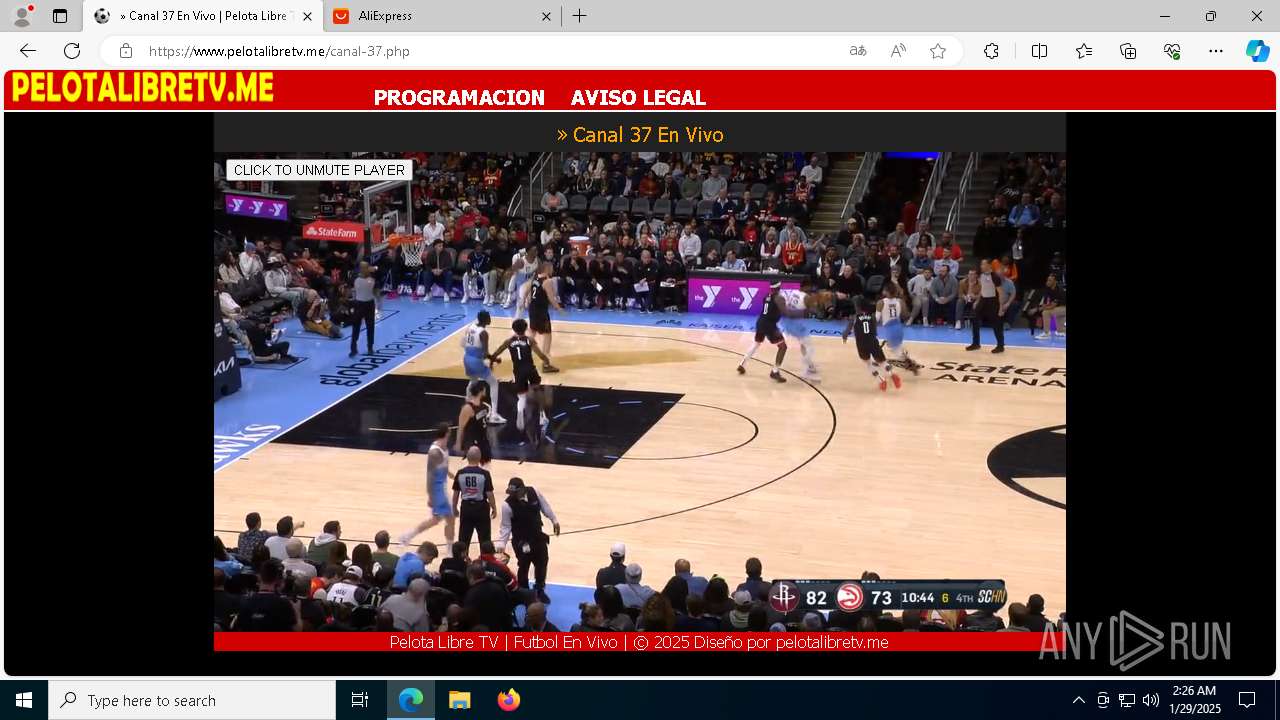Toggle Split screen view
Image resolution: width=1280 pixels, height=720 pixels.
click(x=1039, y=51)
